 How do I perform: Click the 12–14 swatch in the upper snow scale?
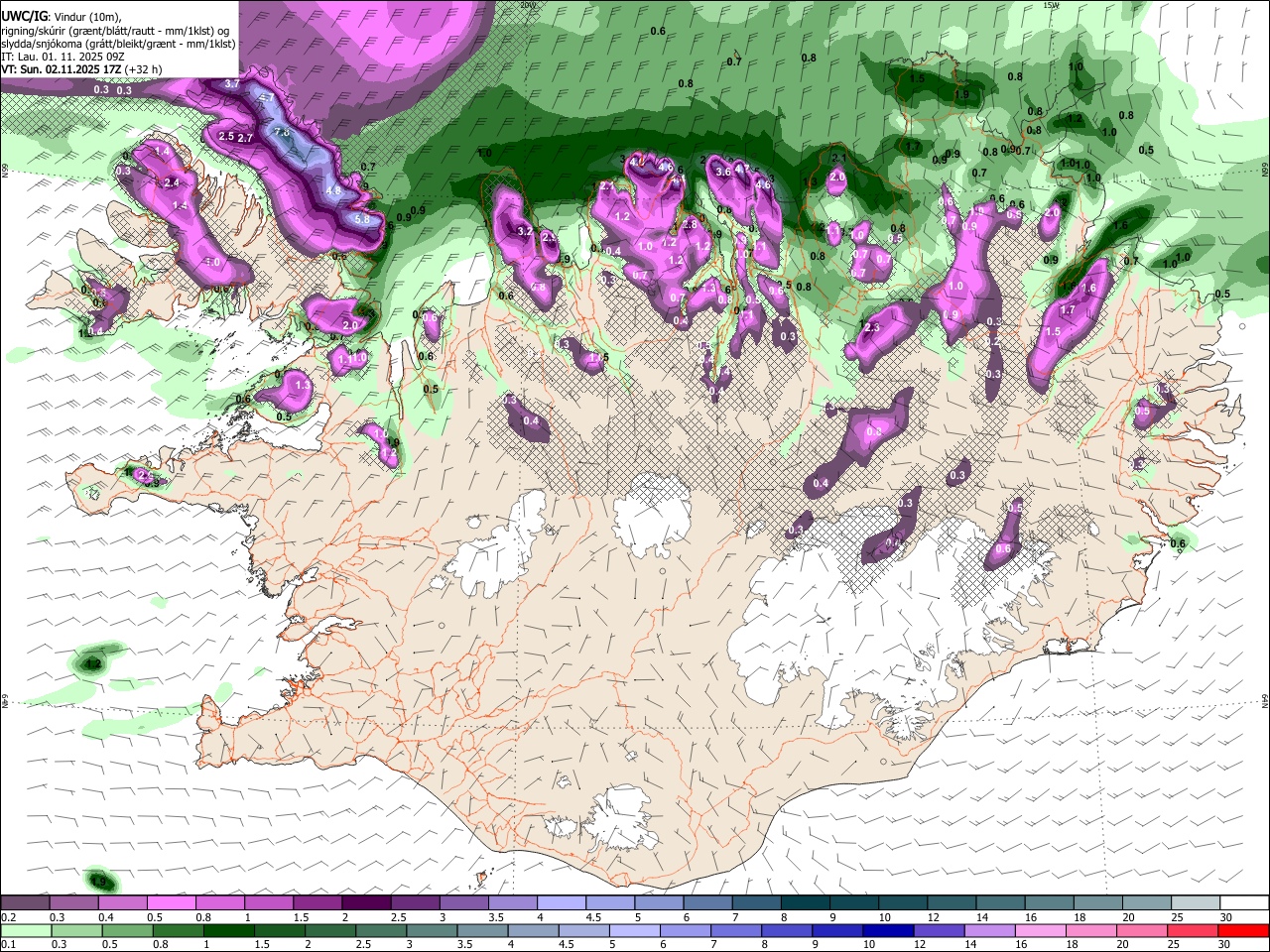[x=952, y=902]
